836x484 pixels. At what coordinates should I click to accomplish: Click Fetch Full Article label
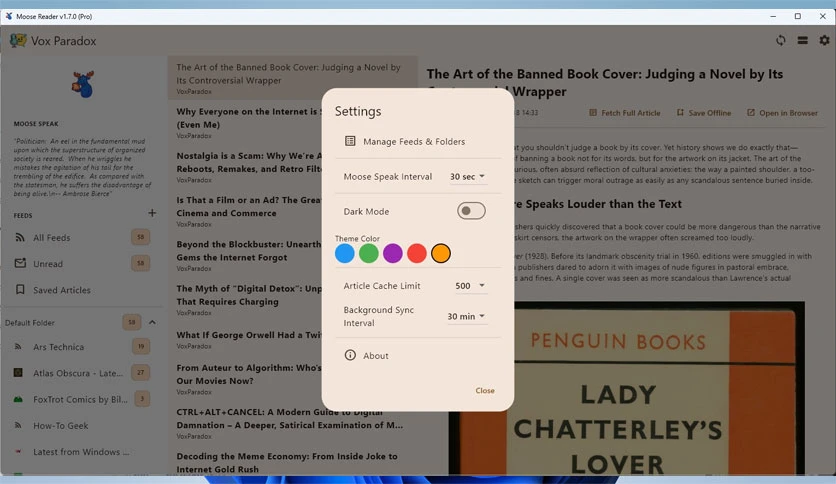[630, 113]
